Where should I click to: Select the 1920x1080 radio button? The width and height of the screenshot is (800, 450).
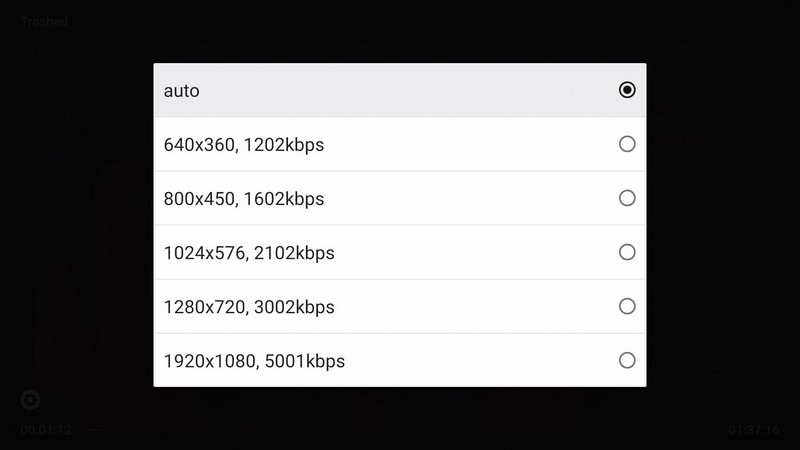(627, 360)
